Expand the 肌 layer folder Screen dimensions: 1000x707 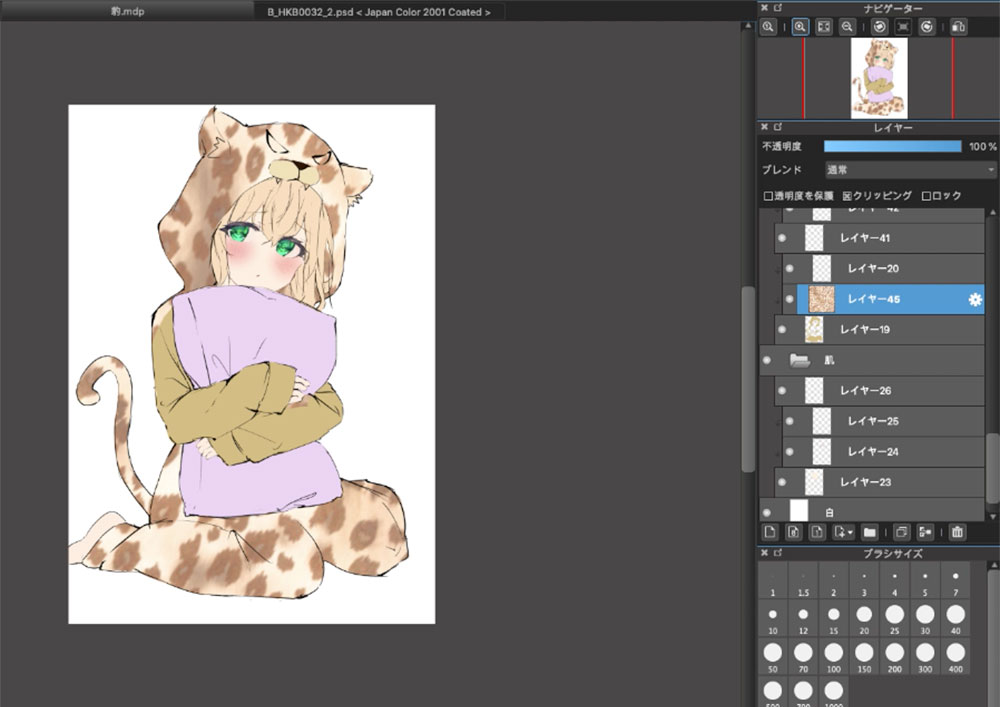[799, 360]
